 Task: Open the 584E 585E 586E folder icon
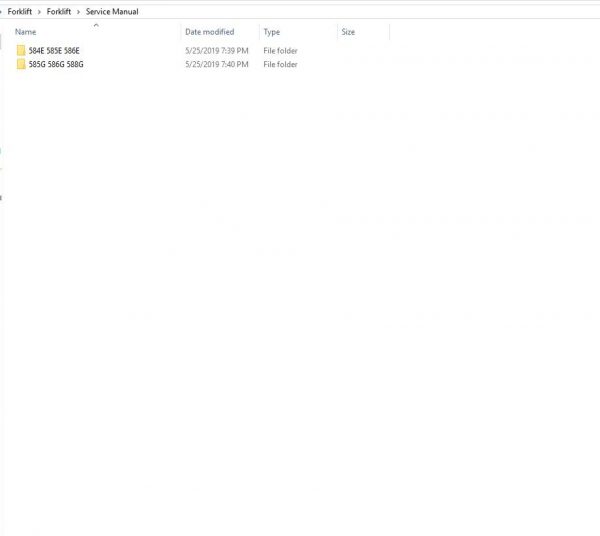click(21, 51)
